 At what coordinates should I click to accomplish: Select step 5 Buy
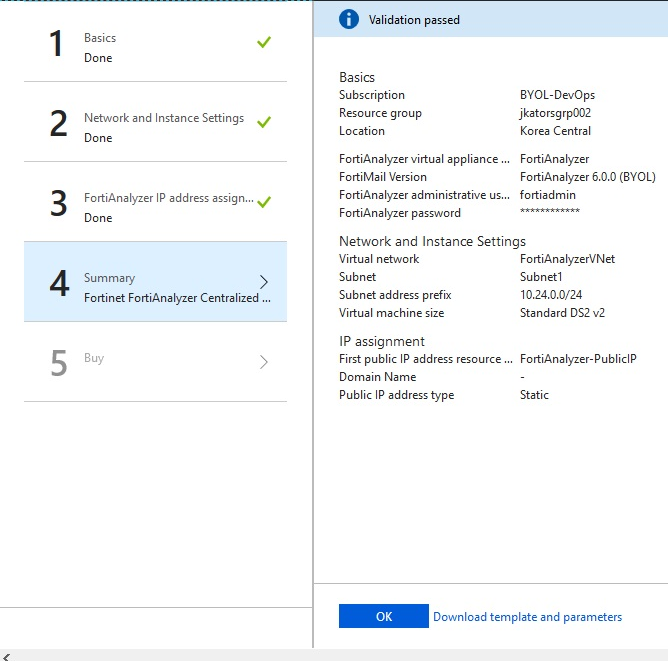[x=155, y=362]
